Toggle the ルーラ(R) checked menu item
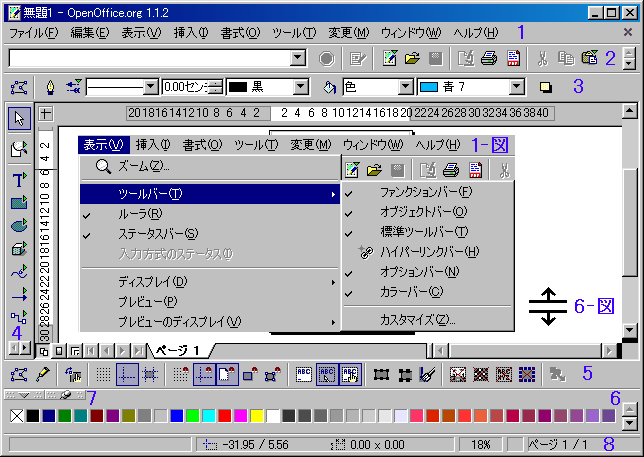Image resolution: width=644 pixels, height=457 pixels. [x=209, y=214]
